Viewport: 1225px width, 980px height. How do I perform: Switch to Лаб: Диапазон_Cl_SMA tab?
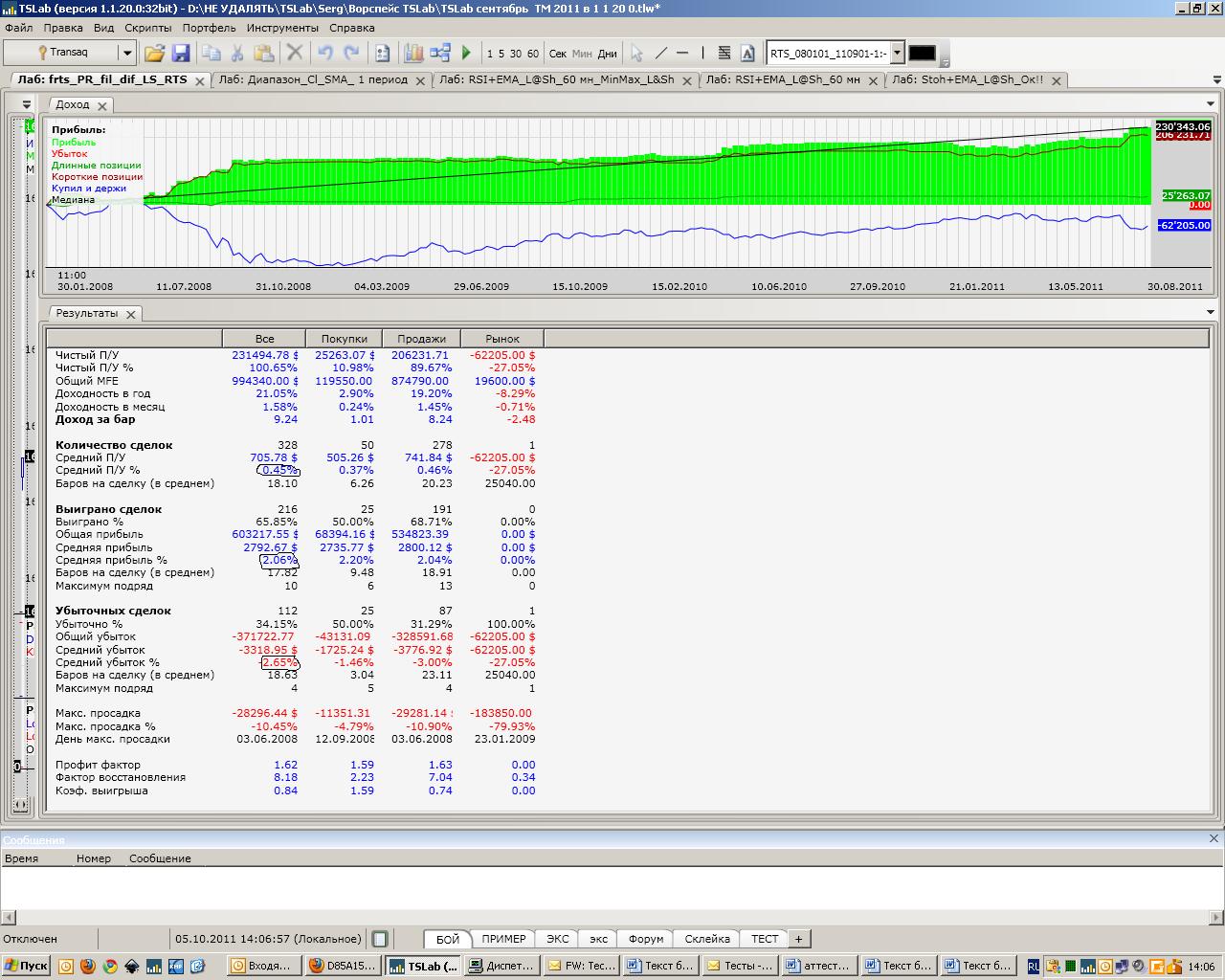313,80
